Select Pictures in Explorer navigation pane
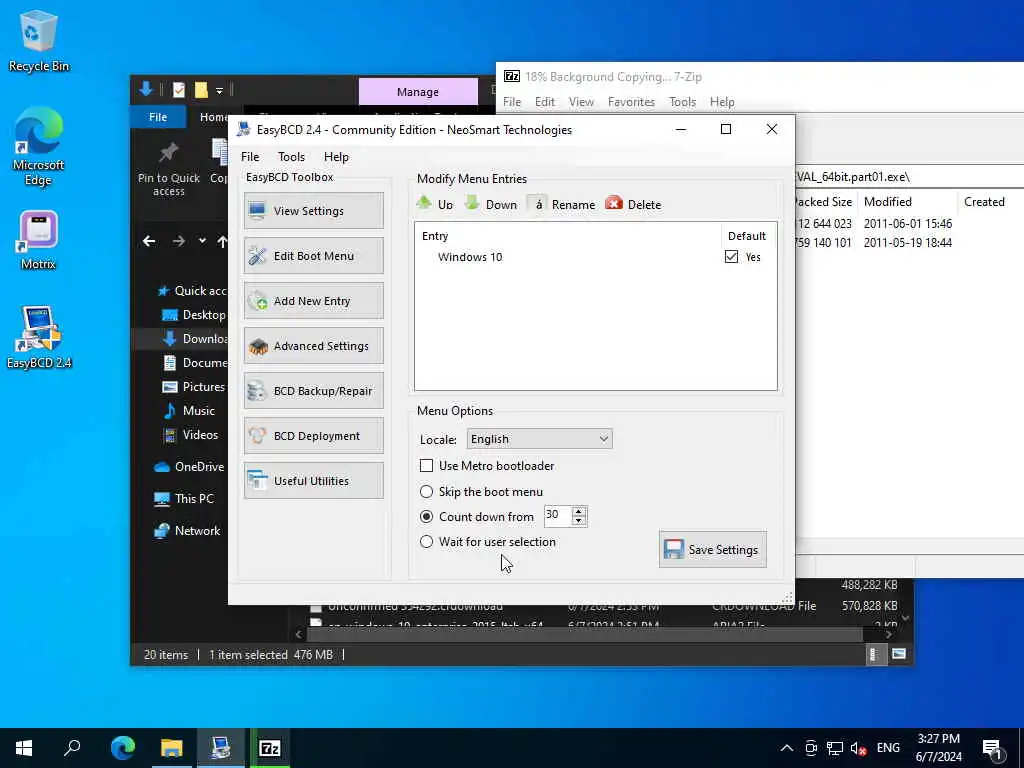Screen dimensions: 1024x768 click(193, 387)
